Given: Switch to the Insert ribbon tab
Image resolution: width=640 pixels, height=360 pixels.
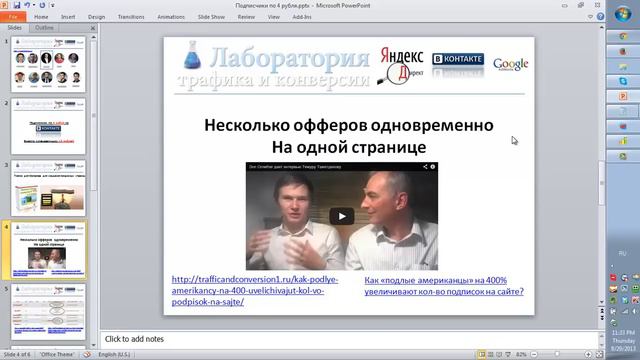Looking at the screenshot, I should pos(68,17).
